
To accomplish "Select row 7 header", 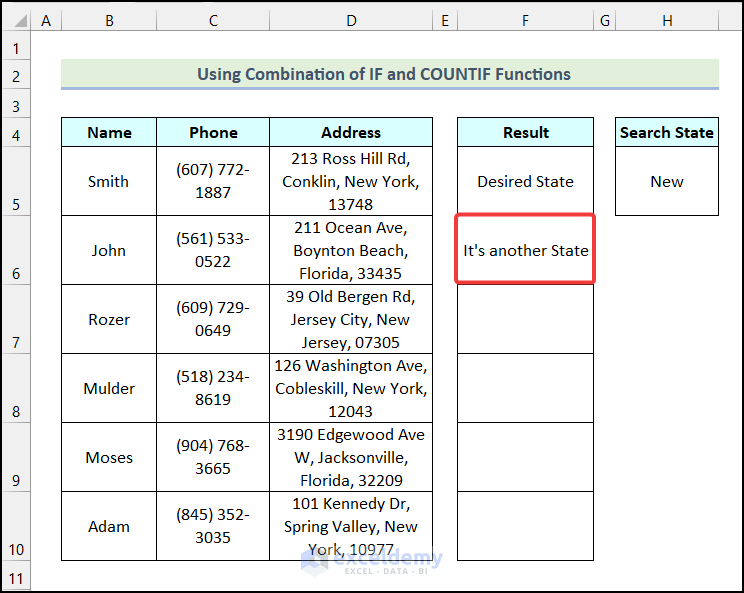I will tap(16, 319).
